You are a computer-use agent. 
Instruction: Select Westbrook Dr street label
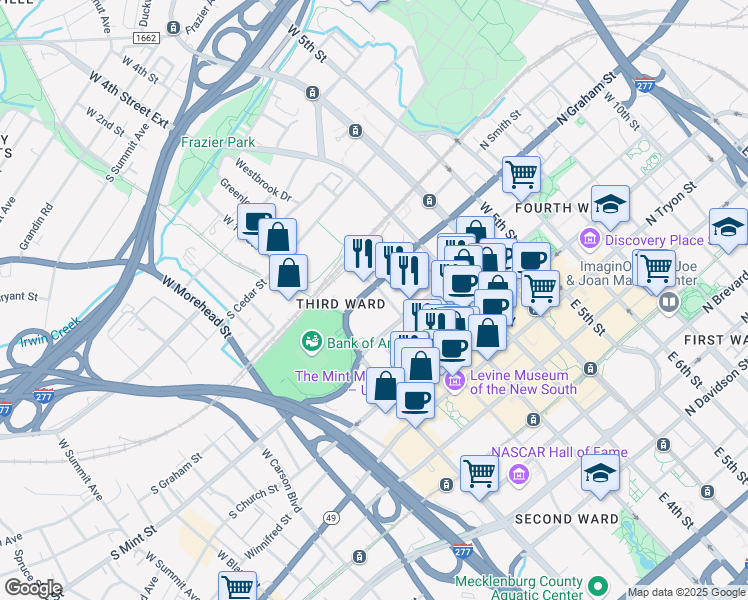pos(263,180)
